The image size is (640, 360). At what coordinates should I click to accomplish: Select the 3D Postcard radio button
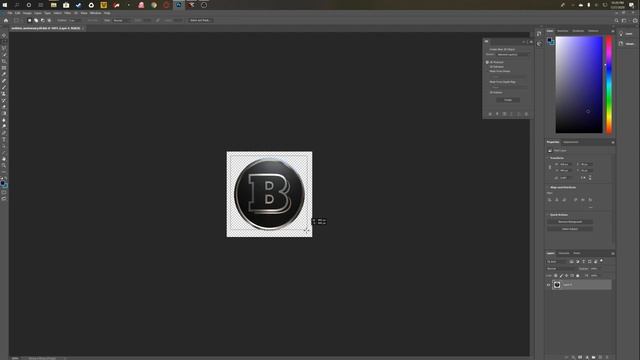point(487,62)
